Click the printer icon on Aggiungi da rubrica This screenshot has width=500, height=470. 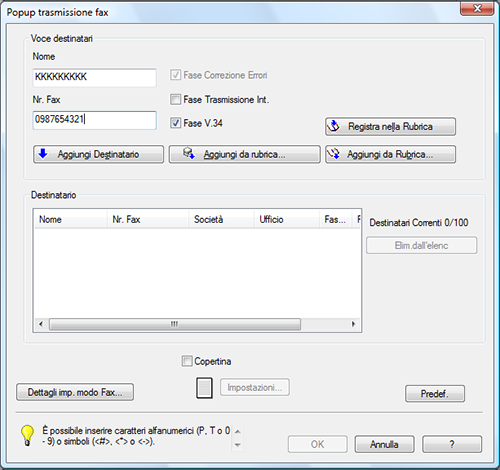pos(189,153)
